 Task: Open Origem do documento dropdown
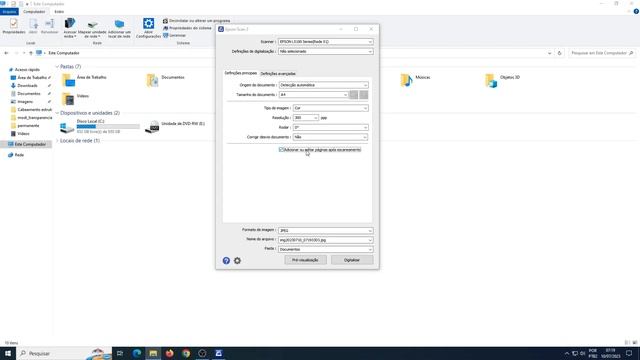pos(323,85)
